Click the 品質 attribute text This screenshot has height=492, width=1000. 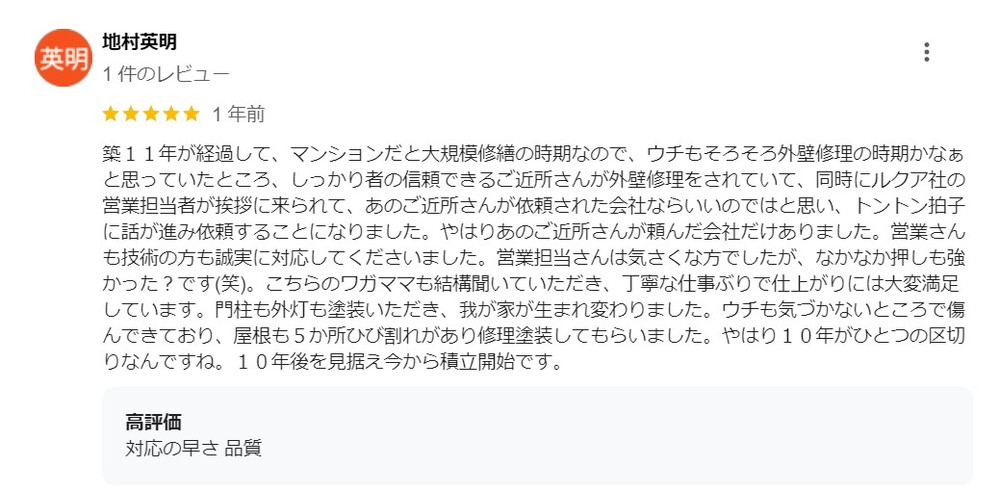[x=243, y=449]
